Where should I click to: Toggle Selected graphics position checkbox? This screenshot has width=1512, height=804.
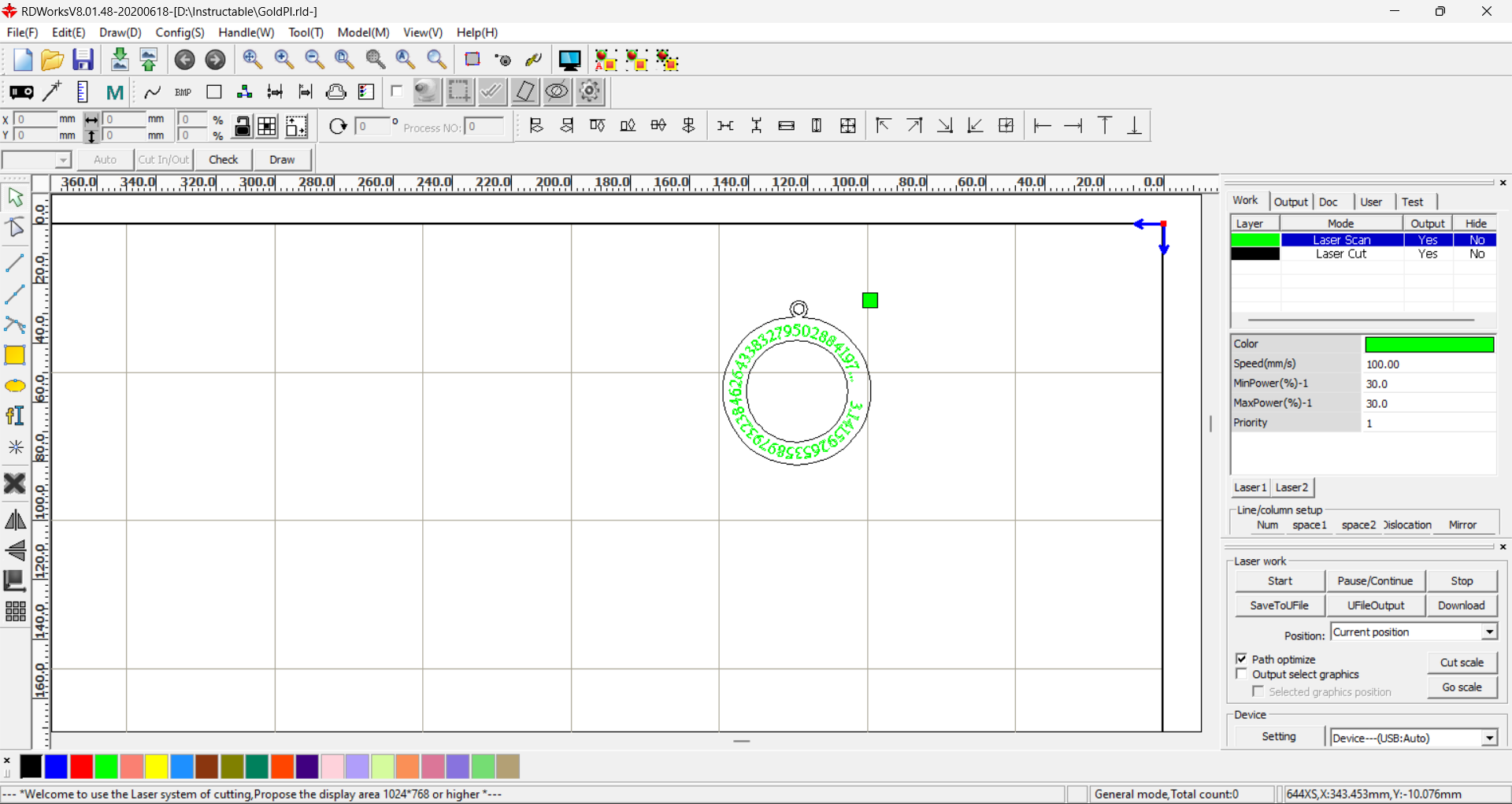(1258, 691)
